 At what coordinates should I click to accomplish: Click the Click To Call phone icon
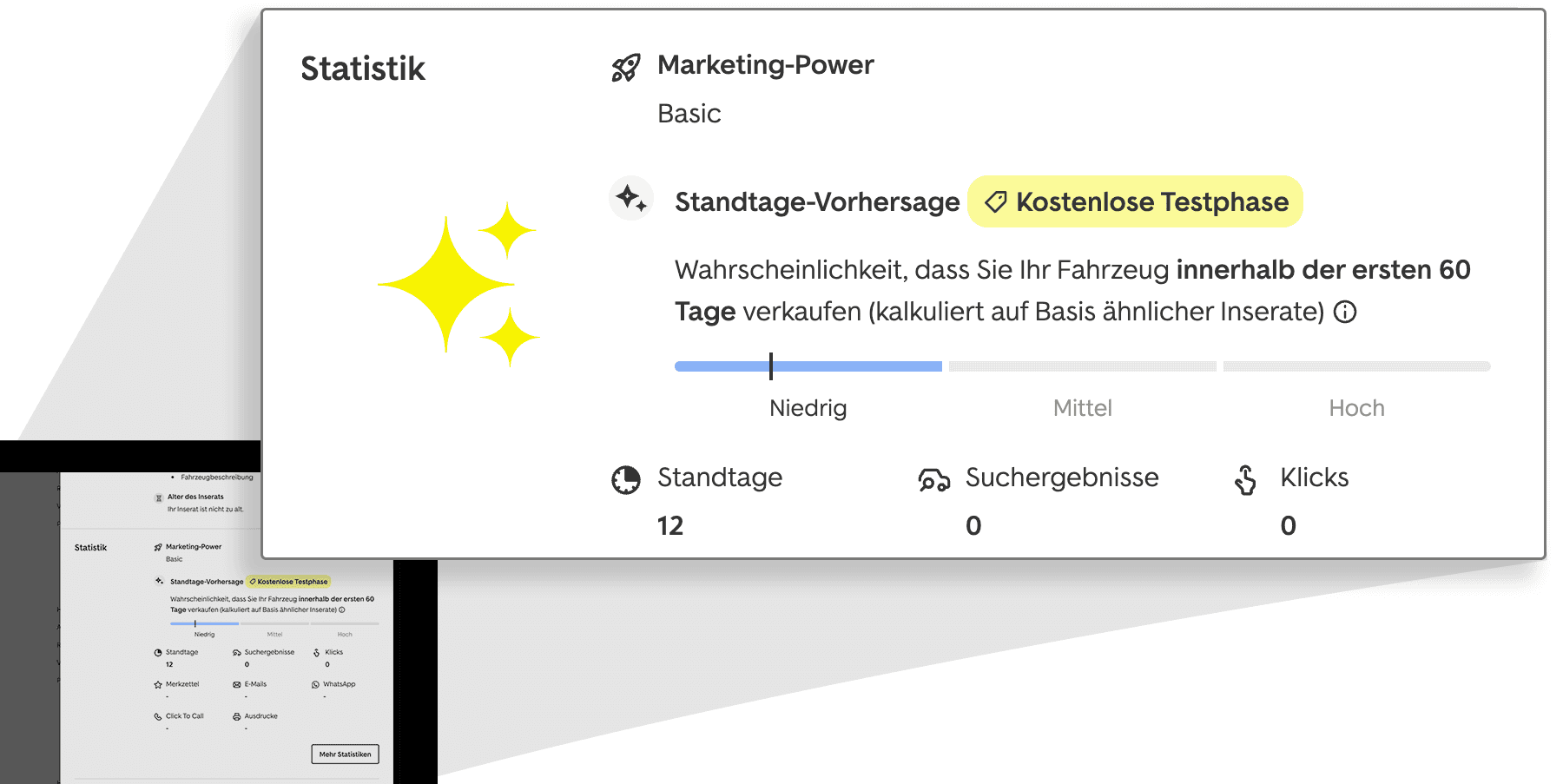click(x=158, y=716)
